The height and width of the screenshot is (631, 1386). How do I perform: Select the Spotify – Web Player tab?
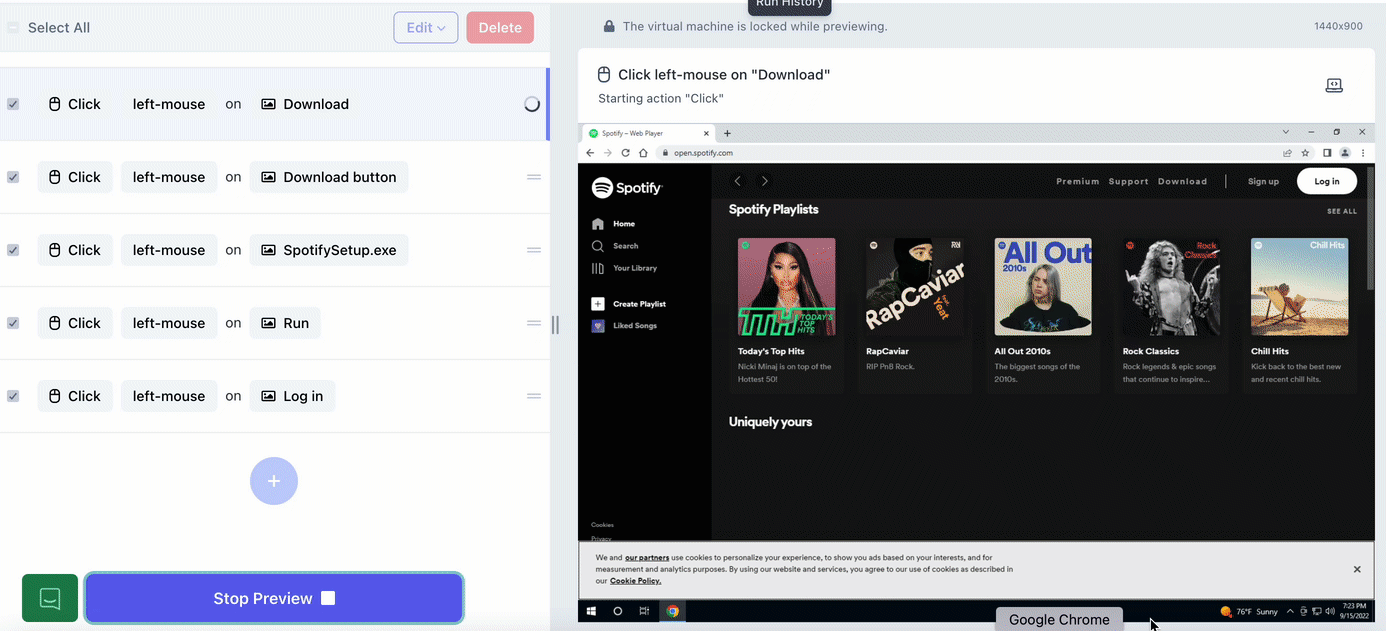[648, 133]
